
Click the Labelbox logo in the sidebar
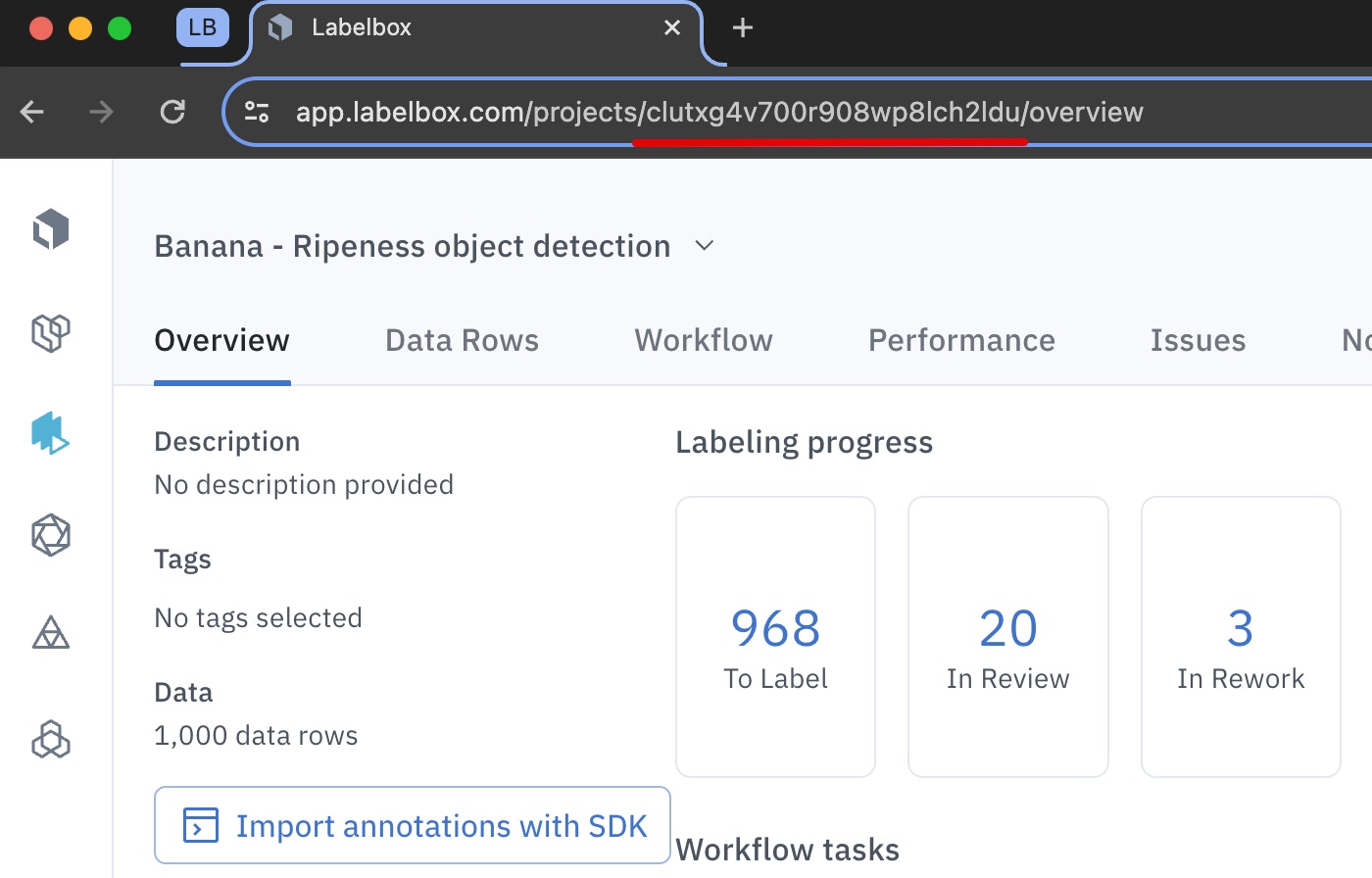[51, 229]
